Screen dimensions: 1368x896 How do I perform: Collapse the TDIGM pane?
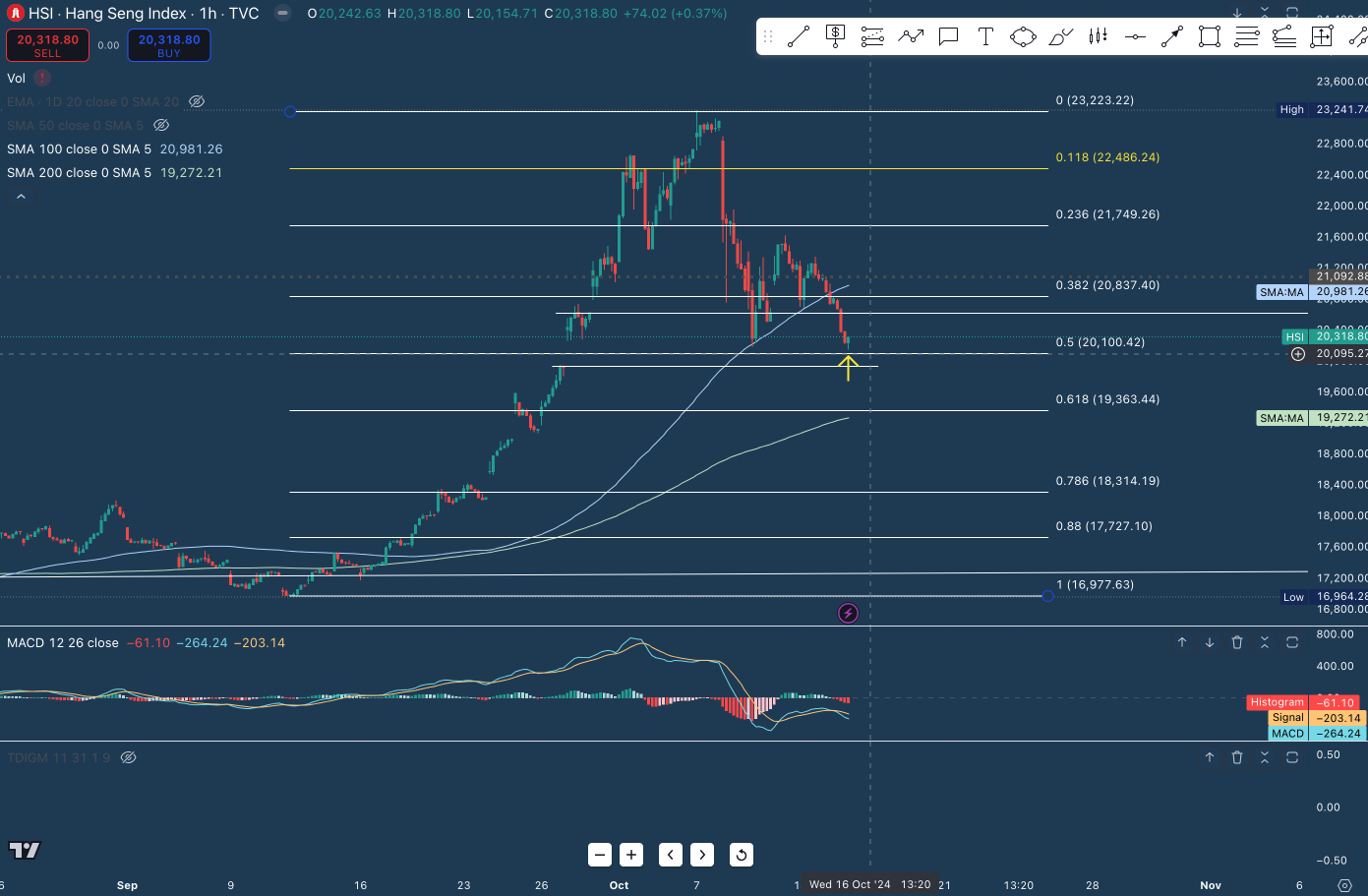click(x=1265, y=757)
